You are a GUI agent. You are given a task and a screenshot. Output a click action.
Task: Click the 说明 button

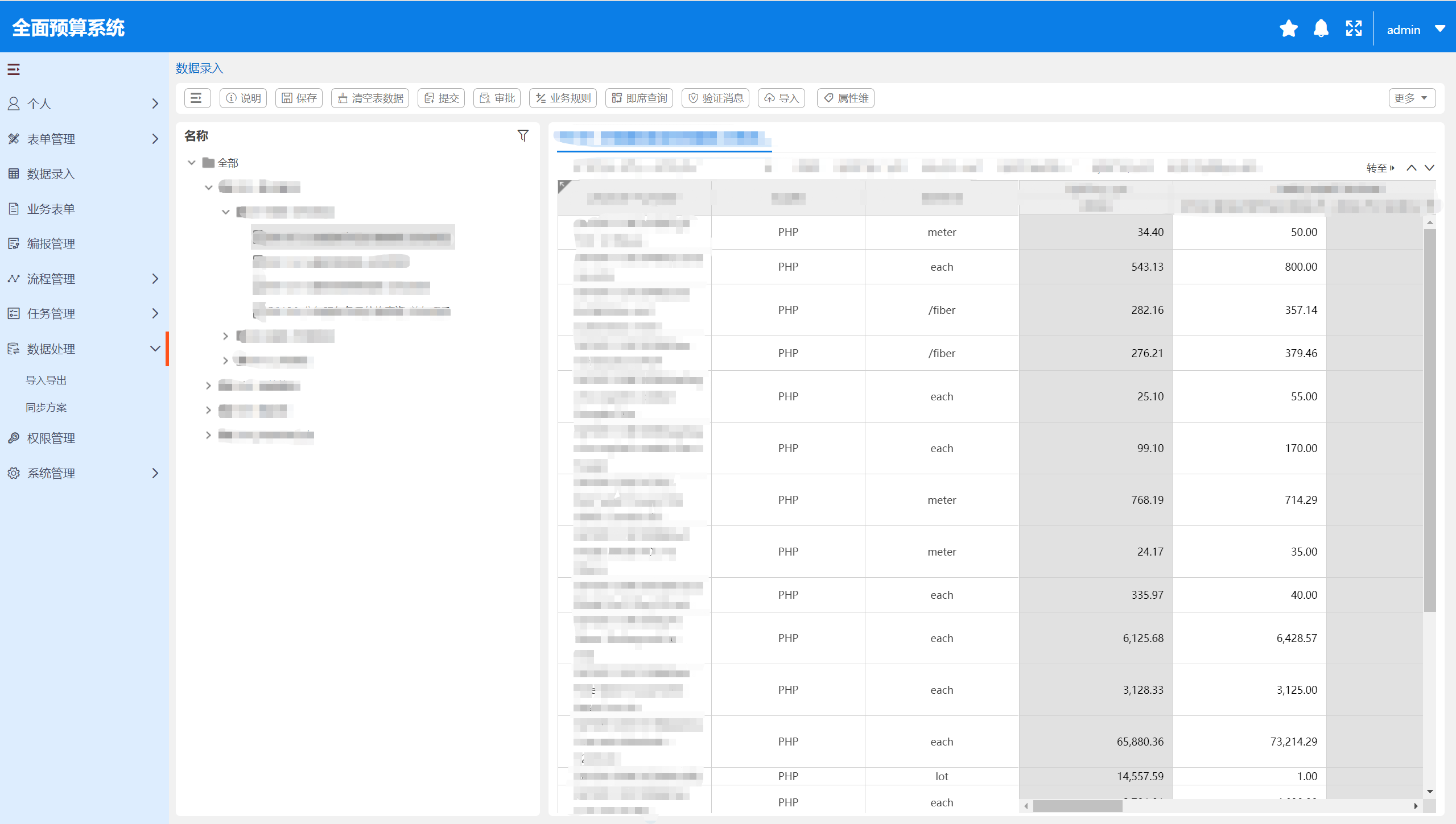[244, 98]
